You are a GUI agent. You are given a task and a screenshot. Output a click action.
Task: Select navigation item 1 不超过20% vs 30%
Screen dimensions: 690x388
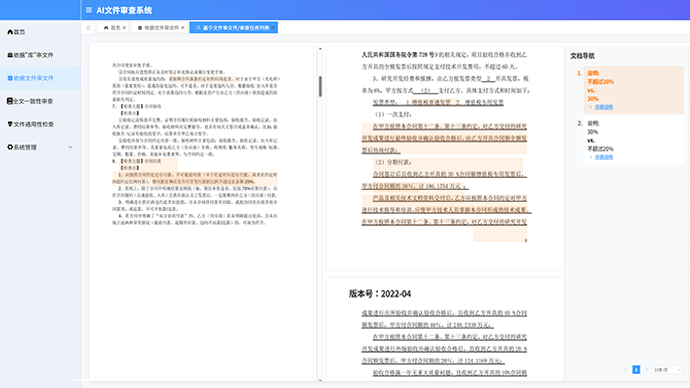point(633,90)
